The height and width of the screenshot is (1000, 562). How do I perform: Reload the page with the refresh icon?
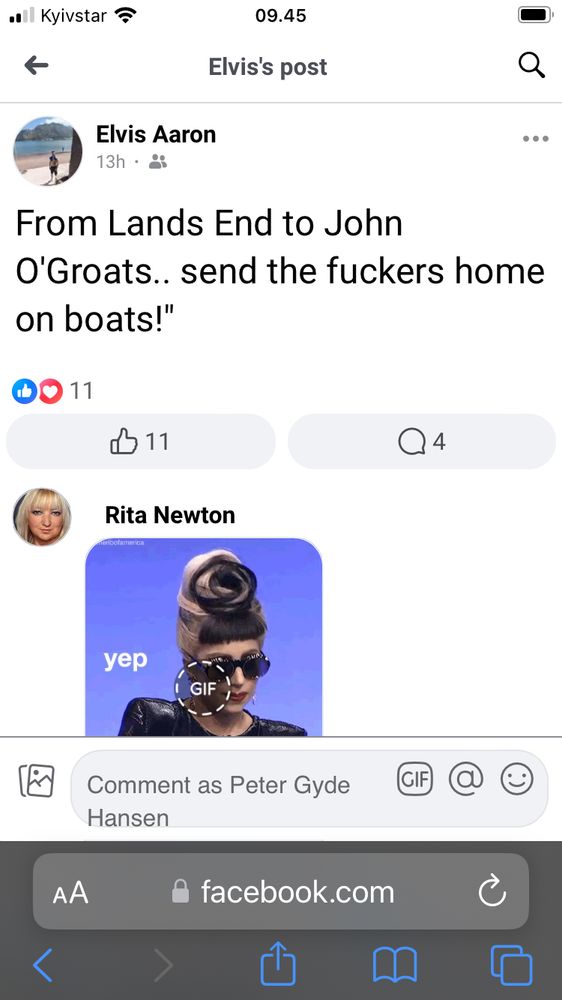[492, 892]
